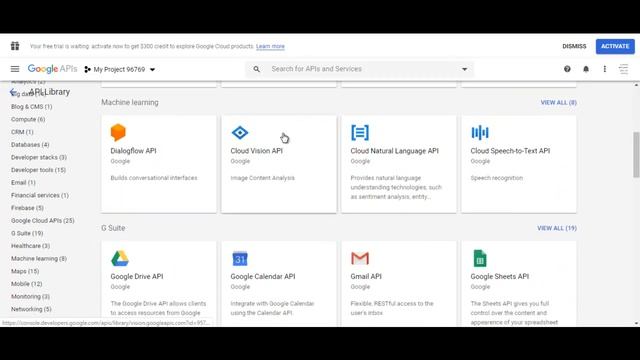This screenshot has width=640, height=360.
Task: Click the Cloud Vision API diamond icon
Action: [x=240, y=133]
